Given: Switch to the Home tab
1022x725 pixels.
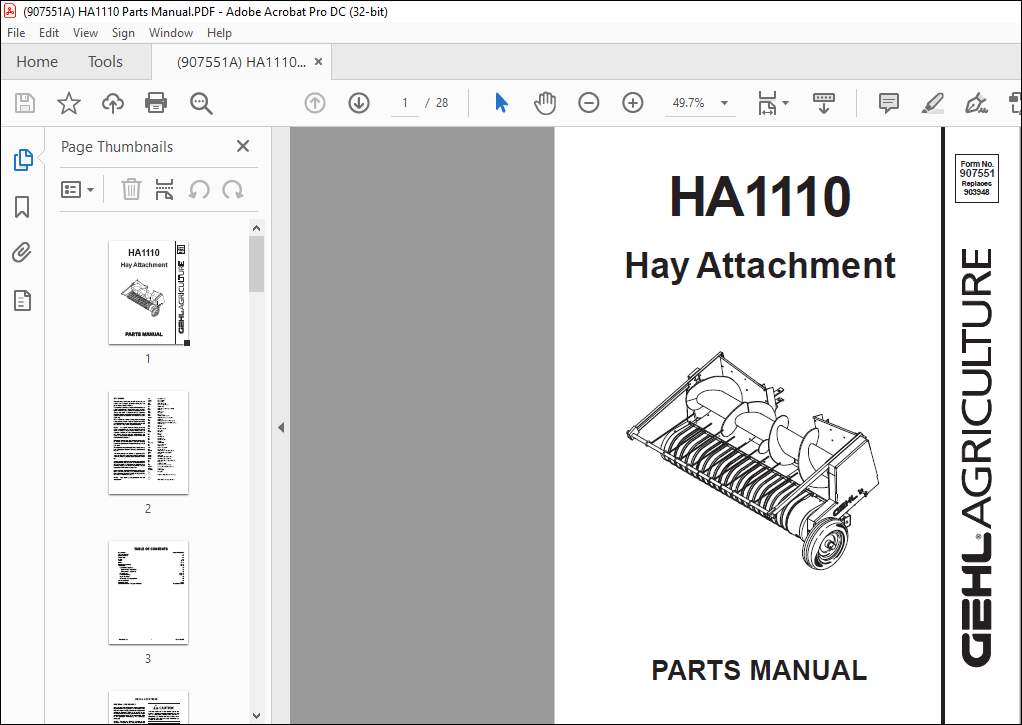Looking at the screenshot, I should (x=37, y=62).
